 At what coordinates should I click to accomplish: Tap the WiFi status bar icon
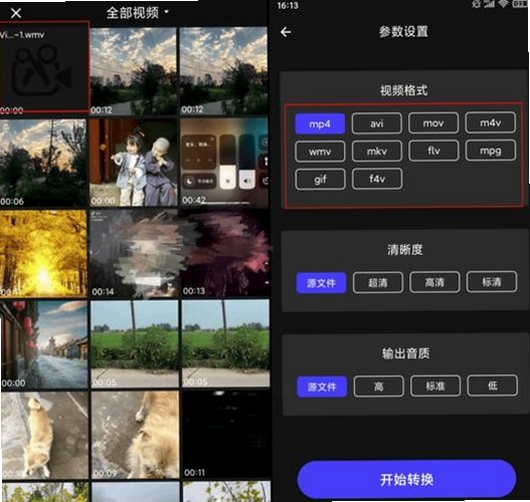(503, 4)
